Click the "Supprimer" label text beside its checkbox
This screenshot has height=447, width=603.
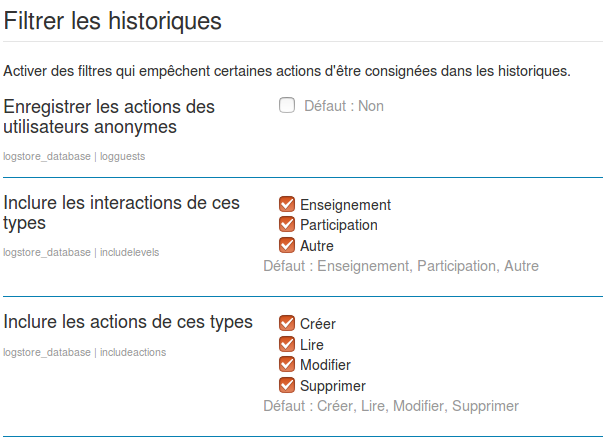(332, 386)
